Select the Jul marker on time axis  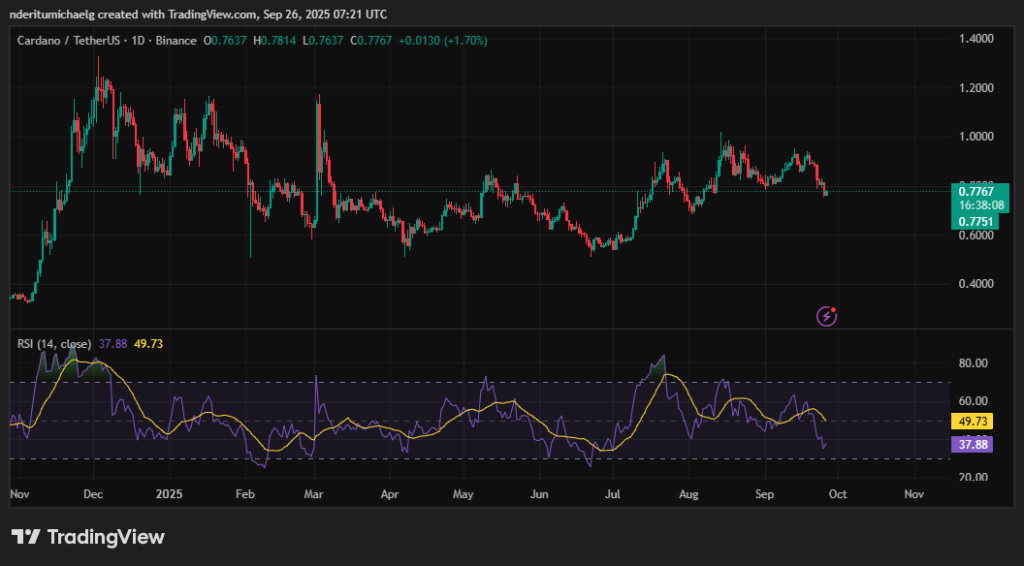pos(614,494)
